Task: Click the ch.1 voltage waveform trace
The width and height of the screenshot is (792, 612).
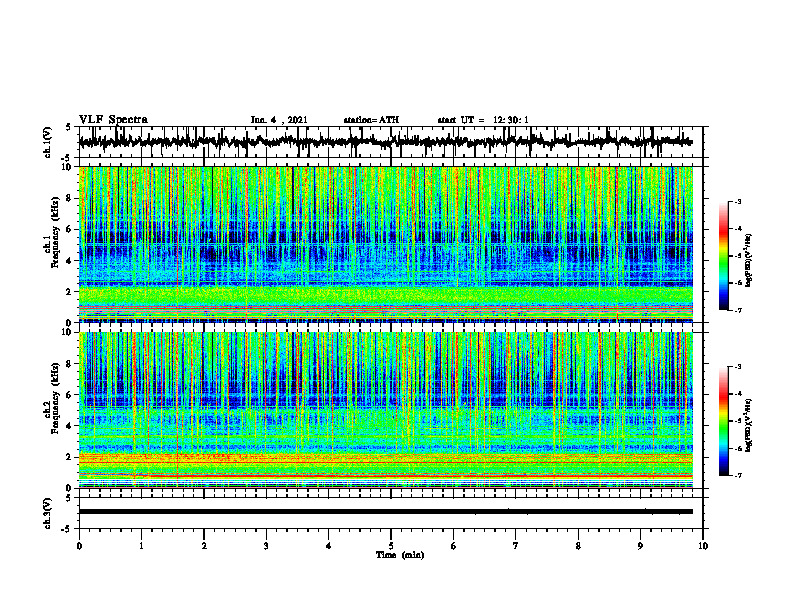Action: coord(385,142)
